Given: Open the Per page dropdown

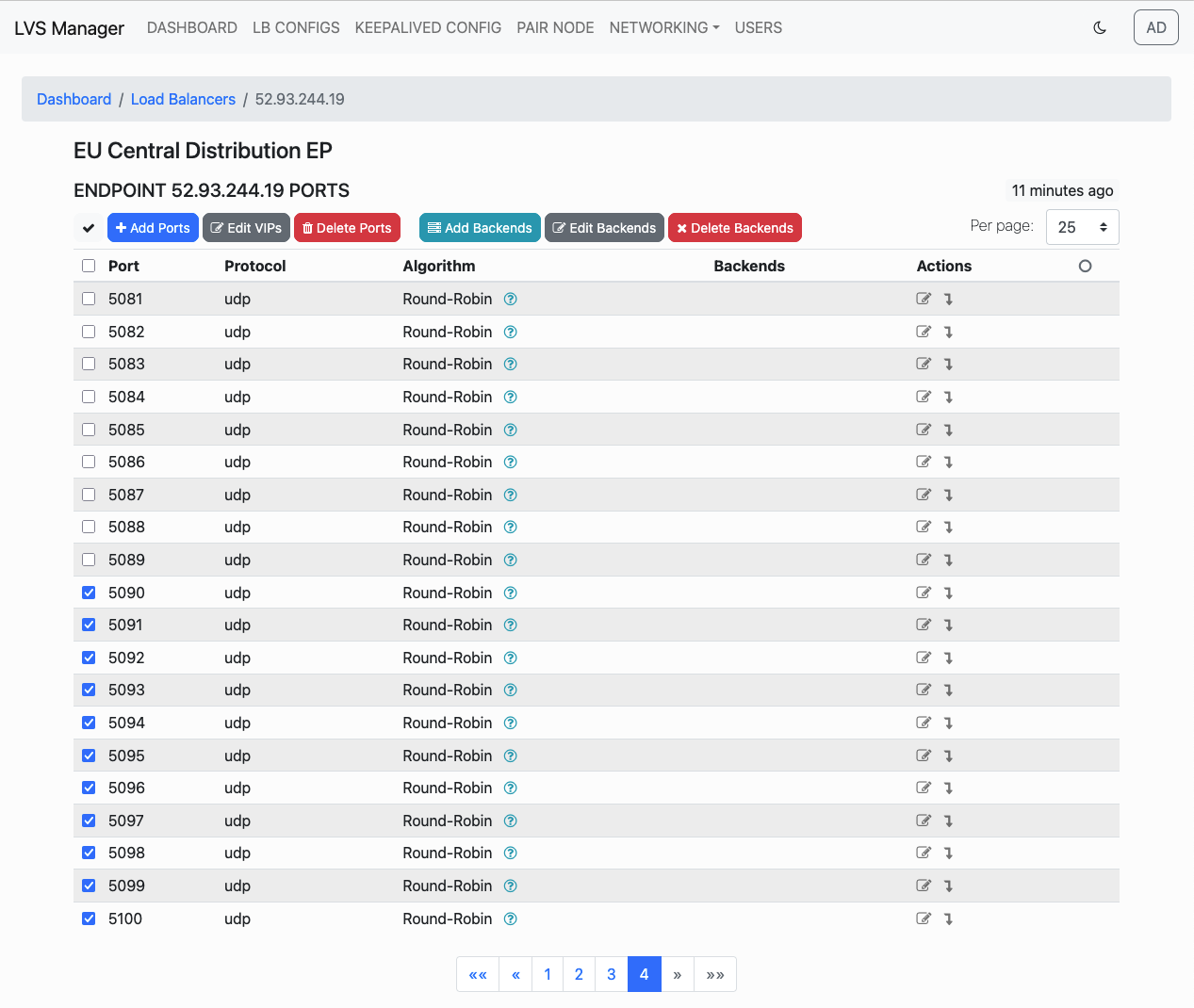Looking at the screenshot, I should (1082, 227).
